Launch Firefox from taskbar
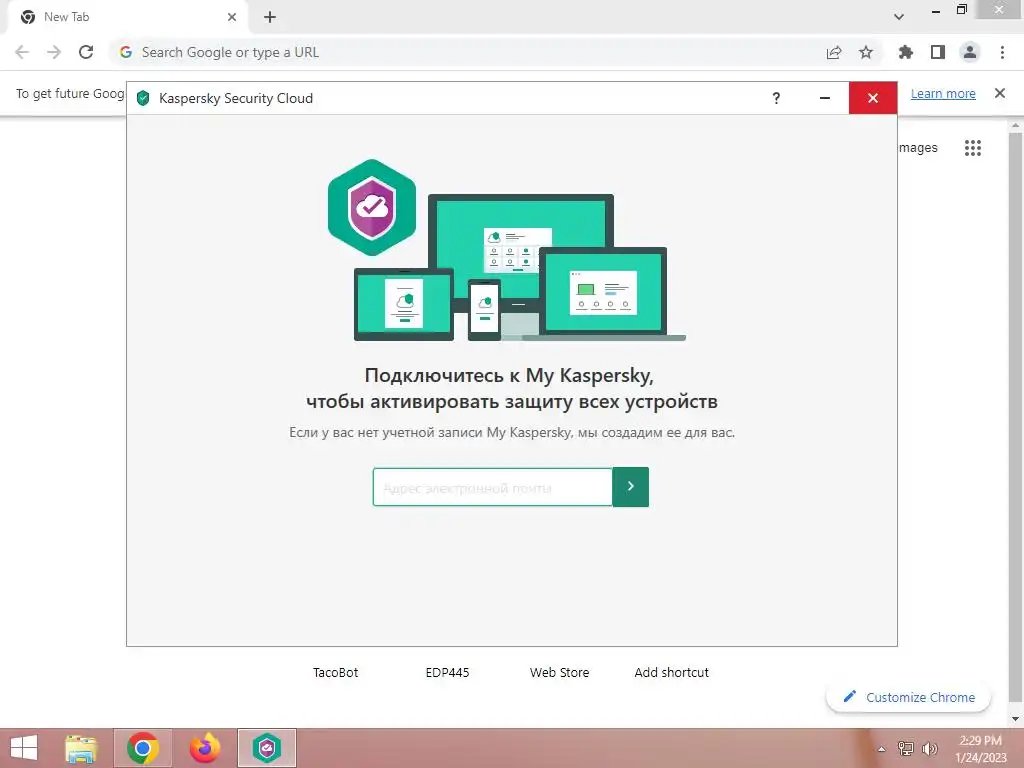The height and width of the screenshot is (768, 1024). [x=205, y=748]
